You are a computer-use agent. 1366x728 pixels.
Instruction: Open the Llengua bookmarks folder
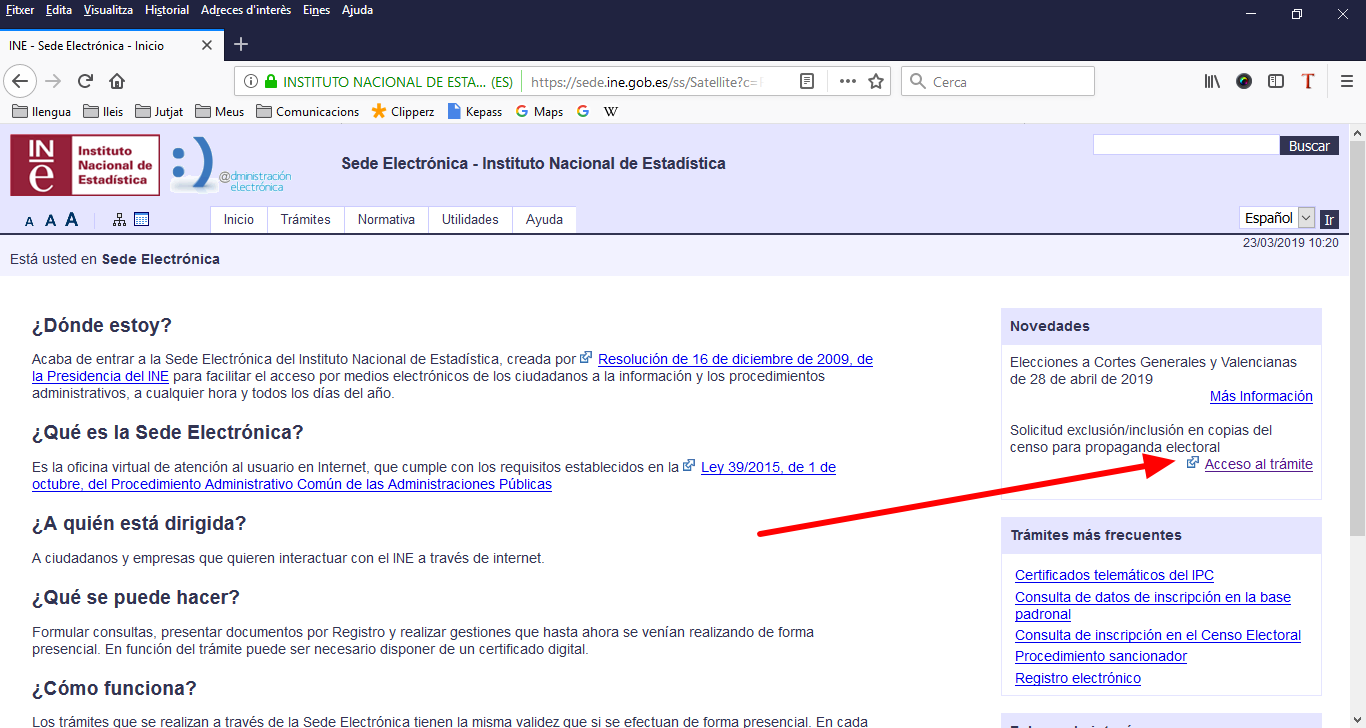click(x=42, y=112)
